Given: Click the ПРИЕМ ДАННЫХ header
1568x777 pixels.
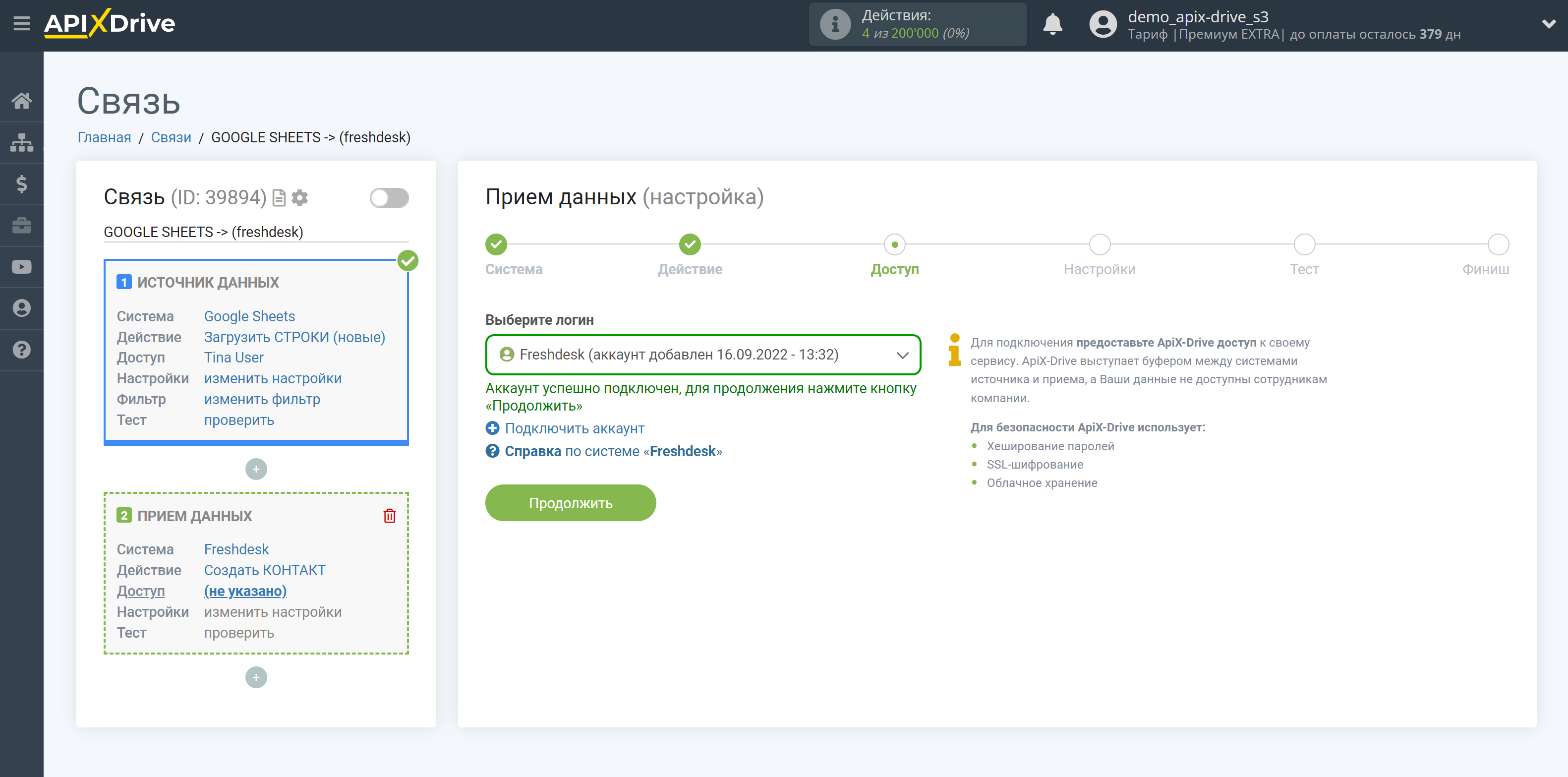Looking at the screenshot, I should 195,516.
